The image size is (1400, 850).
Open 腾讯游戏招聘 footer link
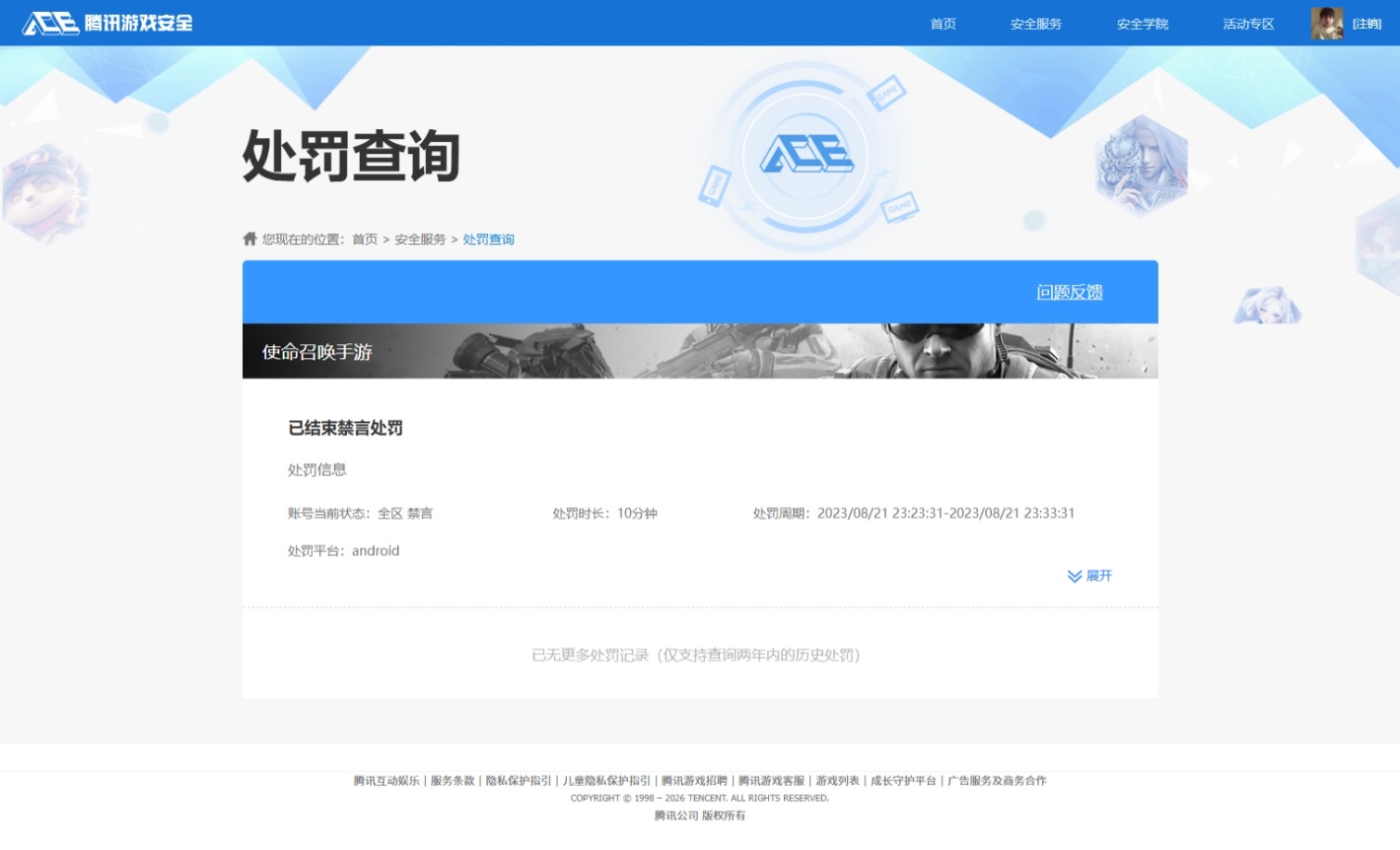click(694, 781)
